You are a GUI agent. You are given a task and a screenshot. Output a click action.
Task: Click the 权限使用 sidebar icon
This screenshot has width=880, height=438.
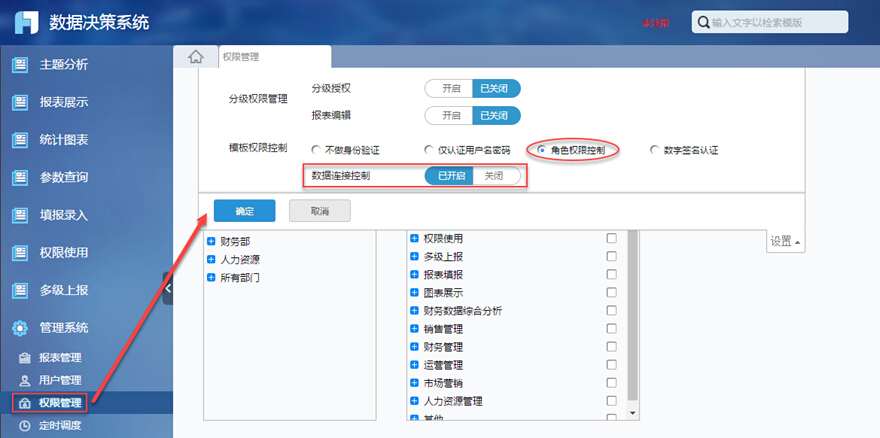point(20,253)
